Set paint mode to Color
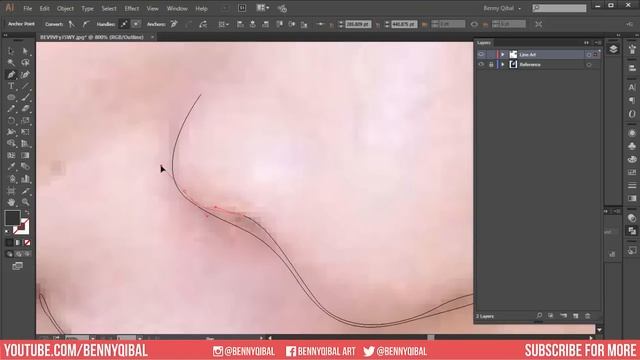 9,242
